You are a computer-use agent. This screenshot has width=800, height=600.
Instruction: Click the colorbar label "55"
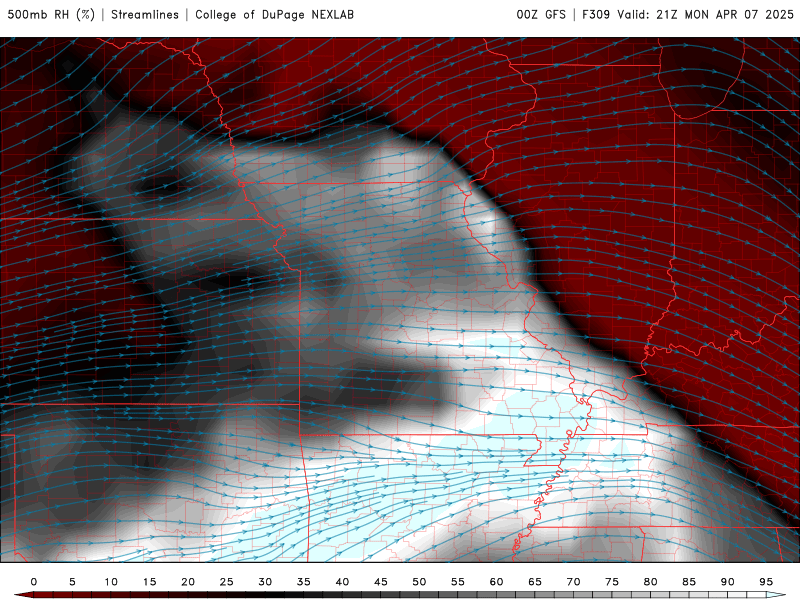click(x=458, y=582)
